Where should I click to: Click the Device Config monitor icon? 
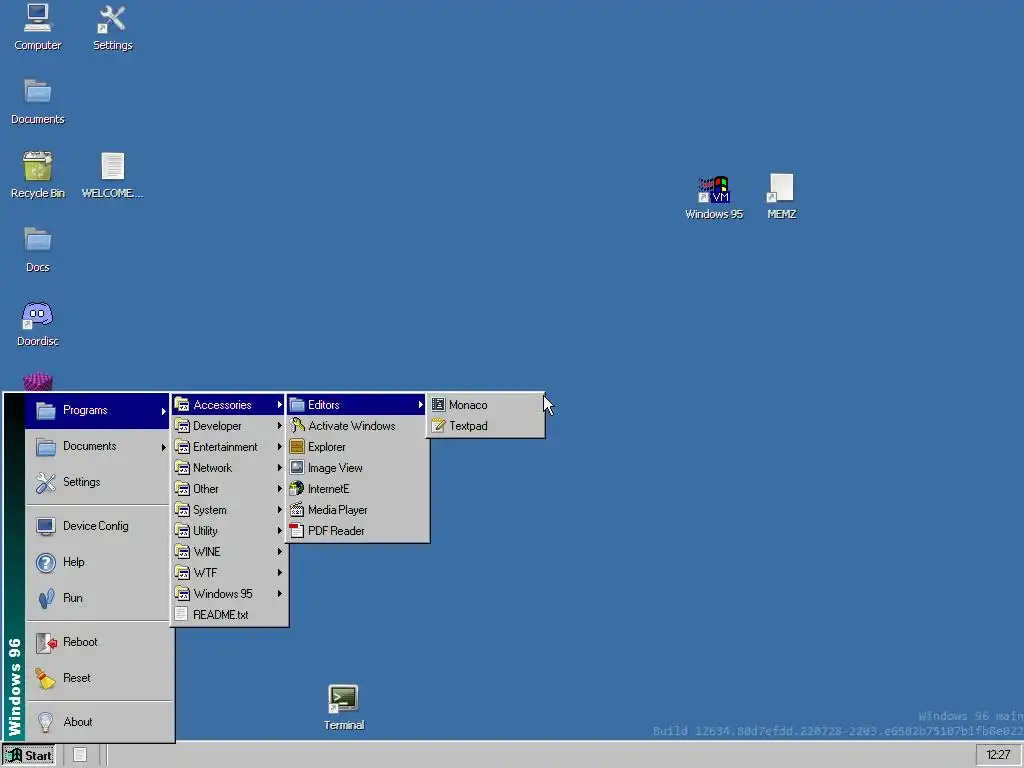(x=46, y=526)
